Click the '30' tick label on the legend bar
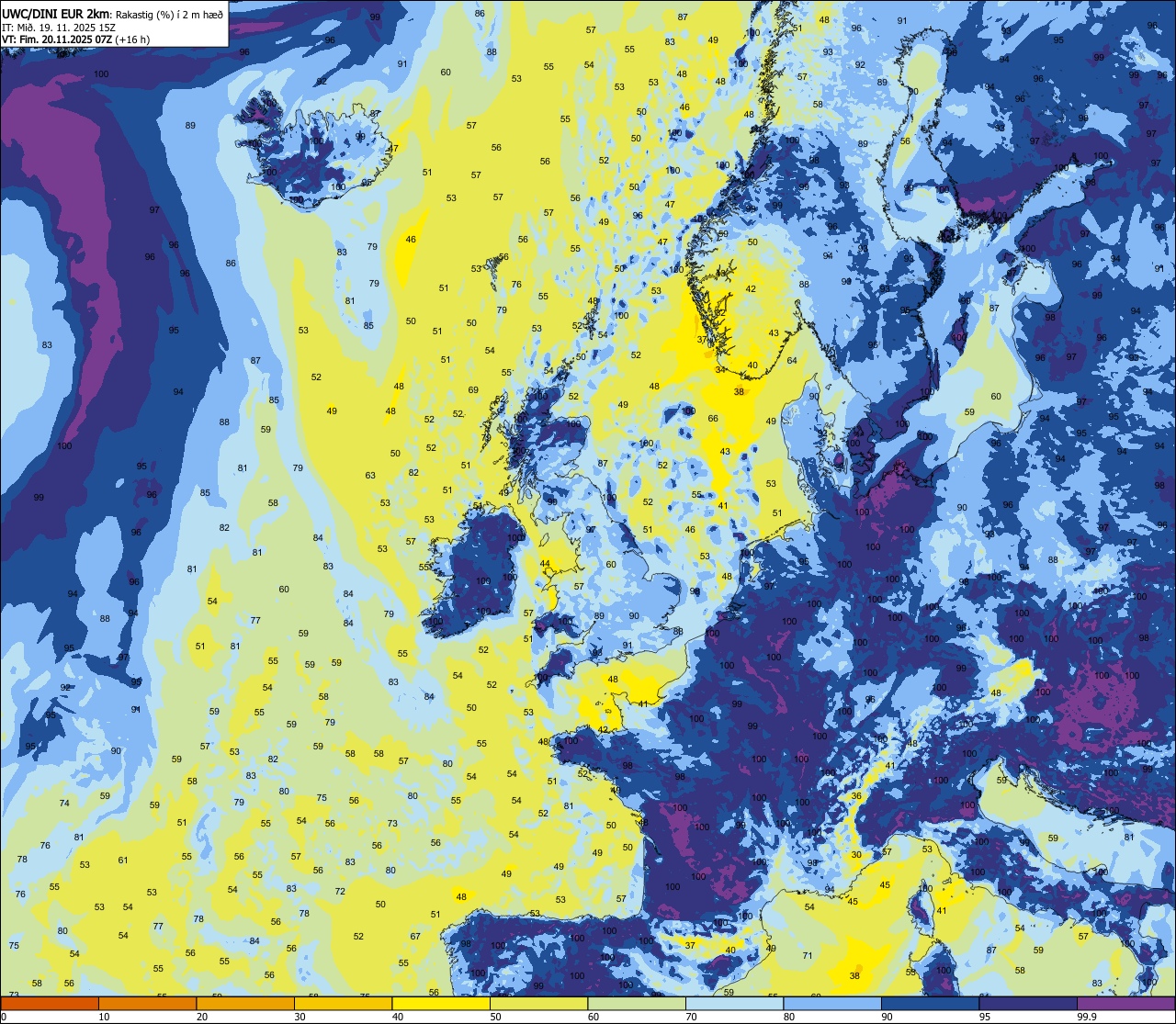The height and width of the screenshot is (1024, 1176). tap(300, 1017)
